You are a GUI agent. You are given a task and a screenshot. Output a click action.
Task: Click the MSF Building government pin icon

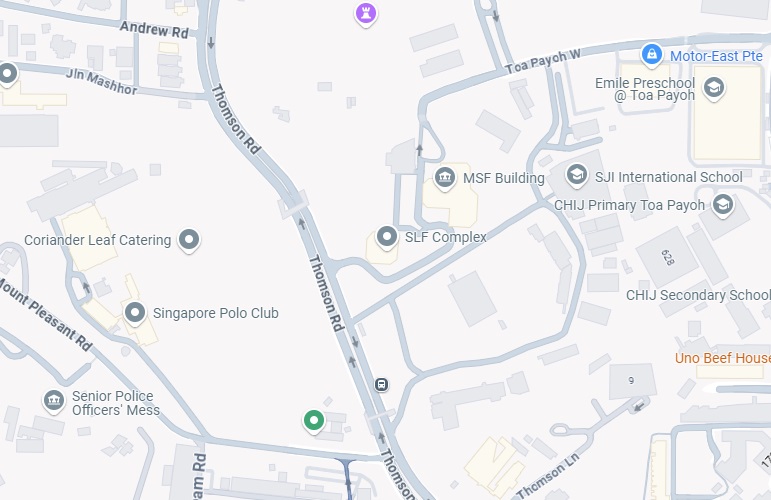(445, 177)
